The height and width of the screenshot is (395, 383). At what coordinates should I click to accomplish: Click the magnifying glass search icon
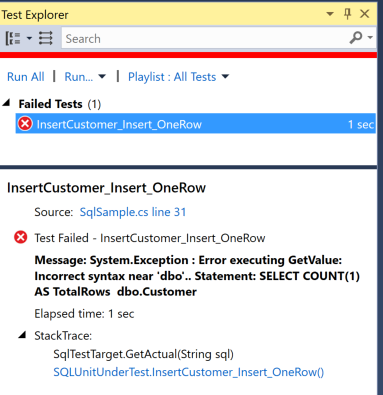coord(356,38)
